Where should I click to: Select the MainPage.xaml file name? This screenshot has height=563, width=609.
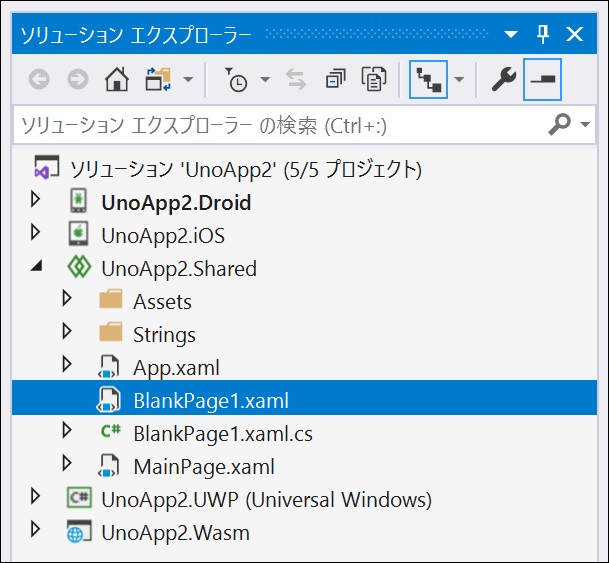pos(204,467)
